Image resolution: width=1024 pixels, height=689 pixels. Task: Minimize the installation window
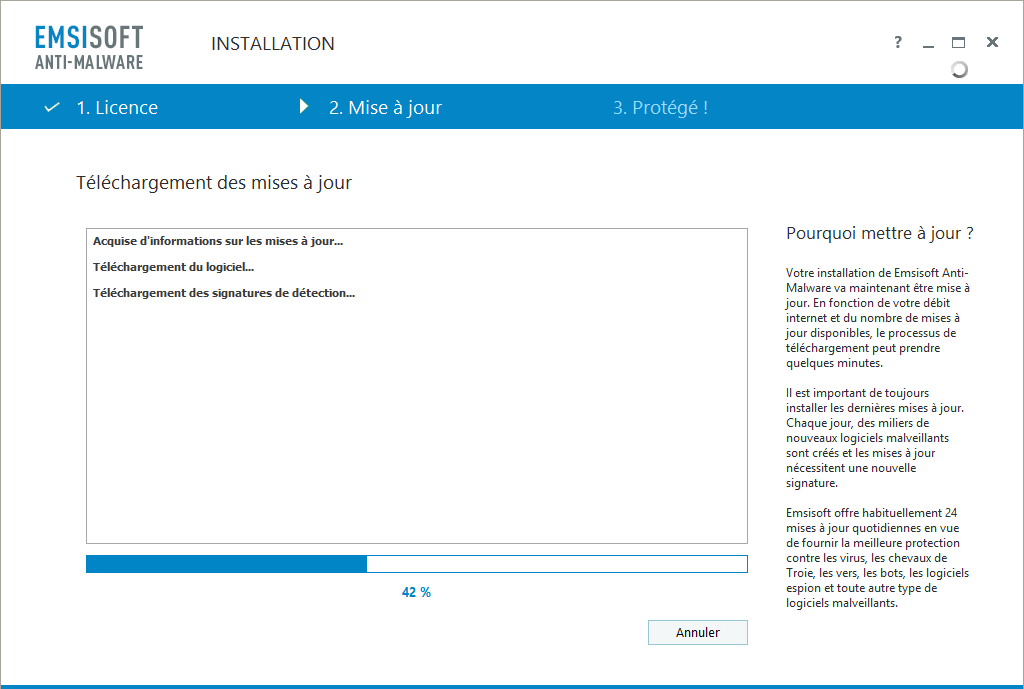[x=928, y=43]
